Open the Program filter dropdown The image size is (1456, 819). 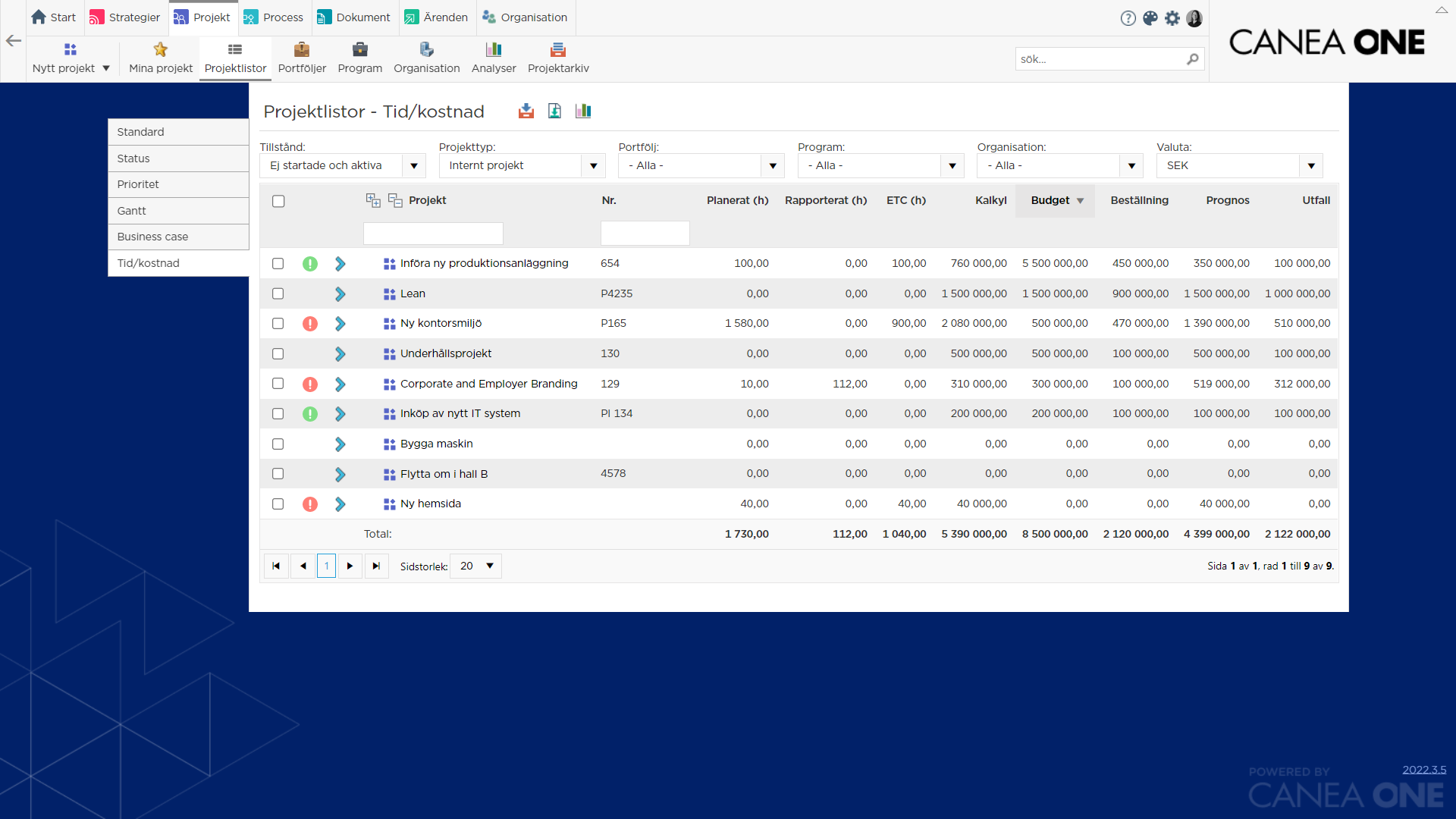pos(880,165)
